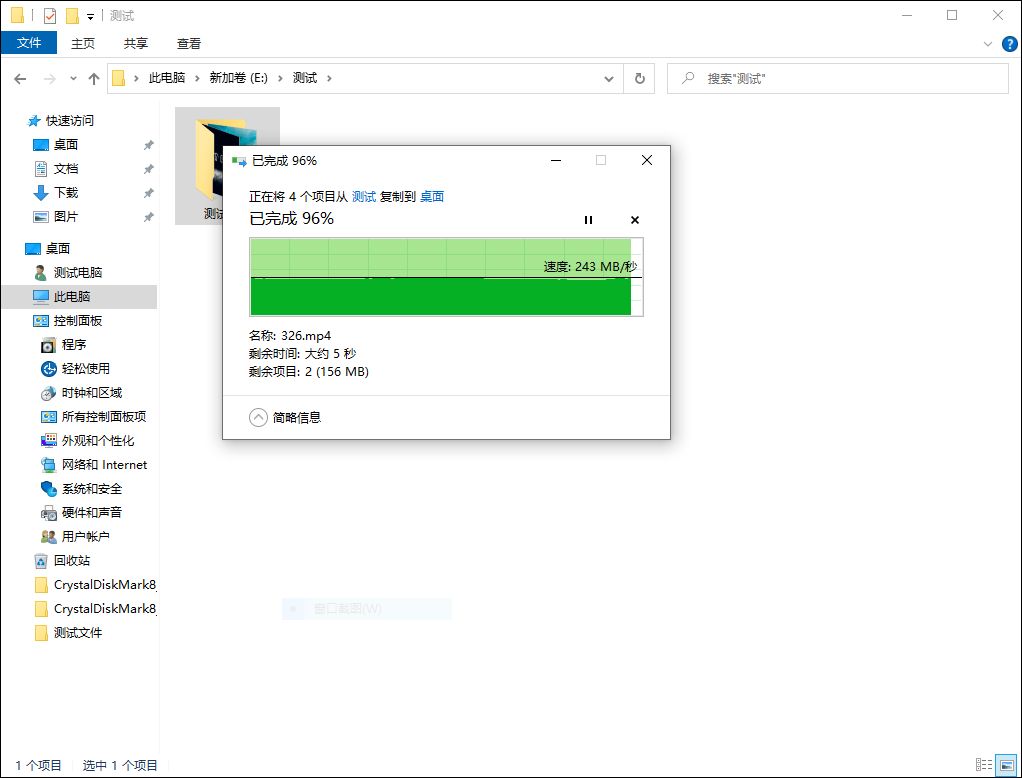Open 程序 control panel category
This screenshot has width=1022, height=778.
[x=74, y=345]
